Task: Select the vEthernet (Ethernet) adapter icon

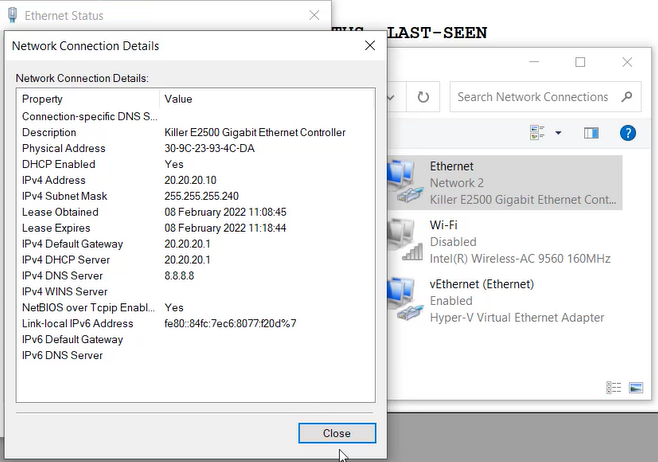Action: pyautogui.click(x=405, y=299)
